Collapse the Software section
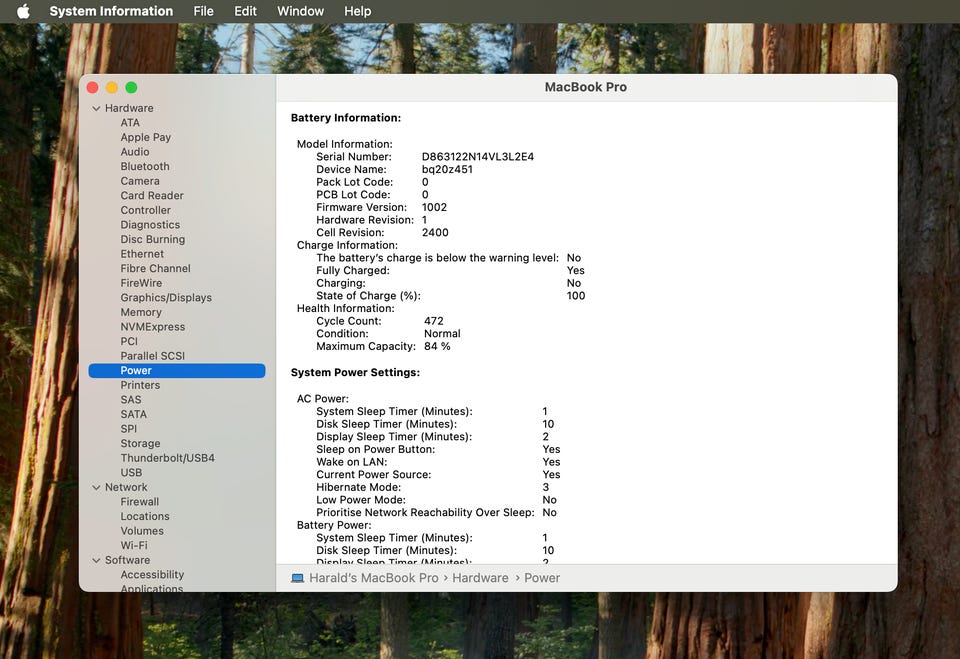The width and height of the screenshot is (960, 659). pos(96,560)
